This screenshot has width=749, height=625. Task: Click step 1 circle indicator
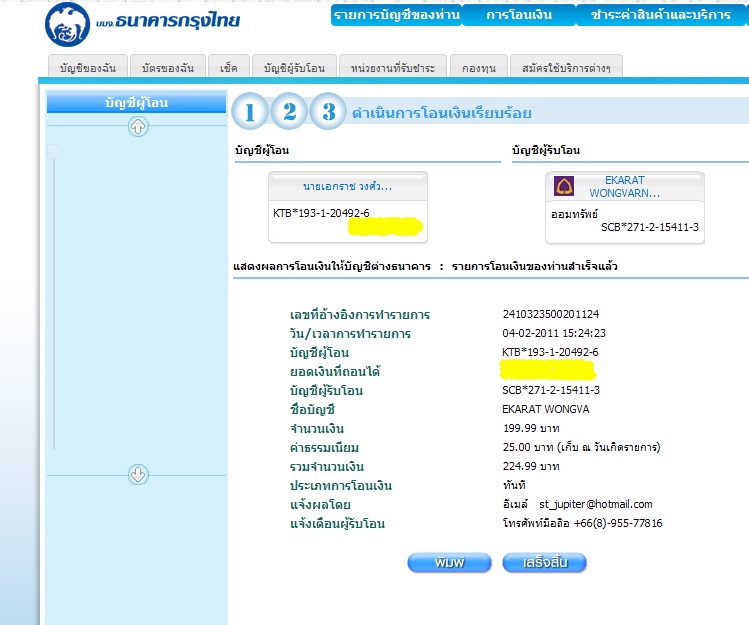point(250,112)
